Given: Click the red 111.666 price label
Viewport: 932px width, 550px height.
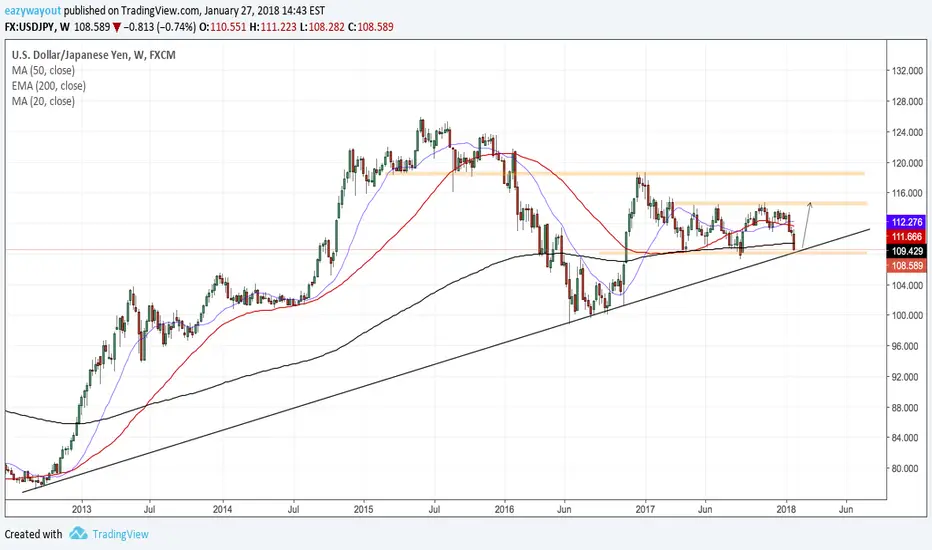Looking at the screenshot, I should tap(906, 237).
